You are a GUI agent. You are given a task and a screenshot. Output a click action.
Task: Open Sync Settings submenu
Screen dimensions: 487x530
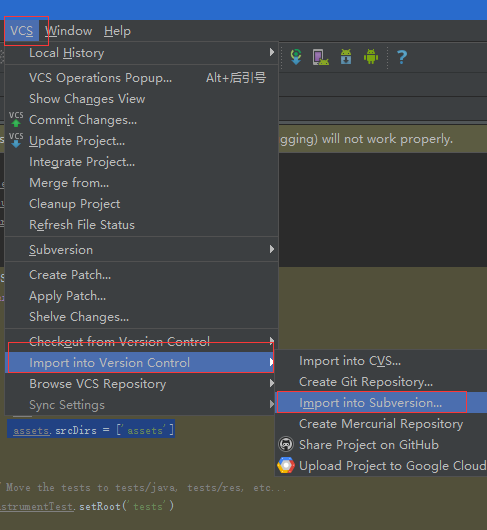click(140, 405)
